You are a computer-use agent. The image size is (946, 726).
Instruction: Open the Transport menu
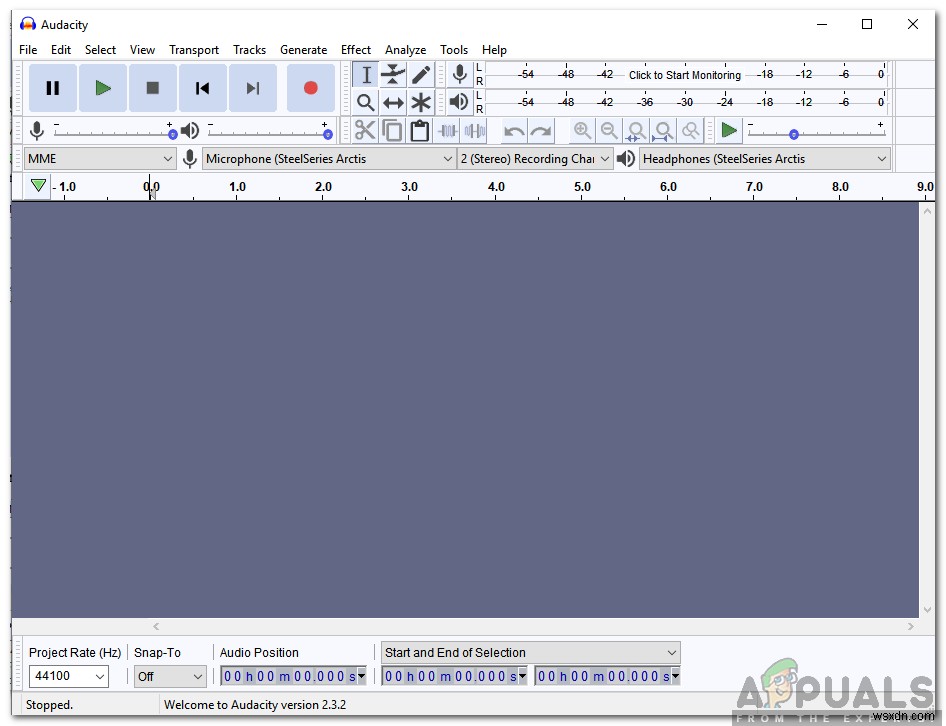click(x=193, y=49)
